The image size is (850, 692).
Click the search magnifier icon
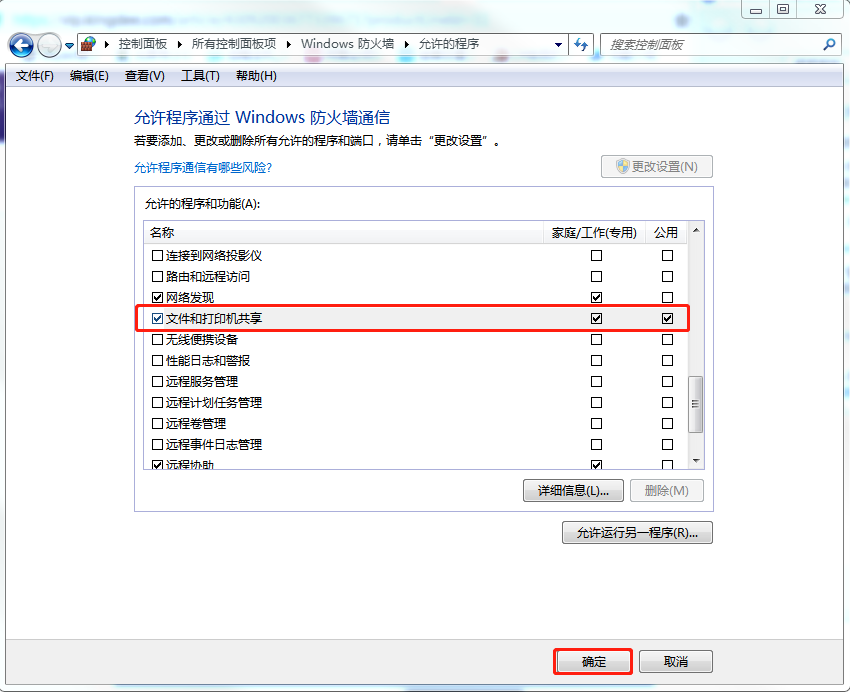click(829, 44)
